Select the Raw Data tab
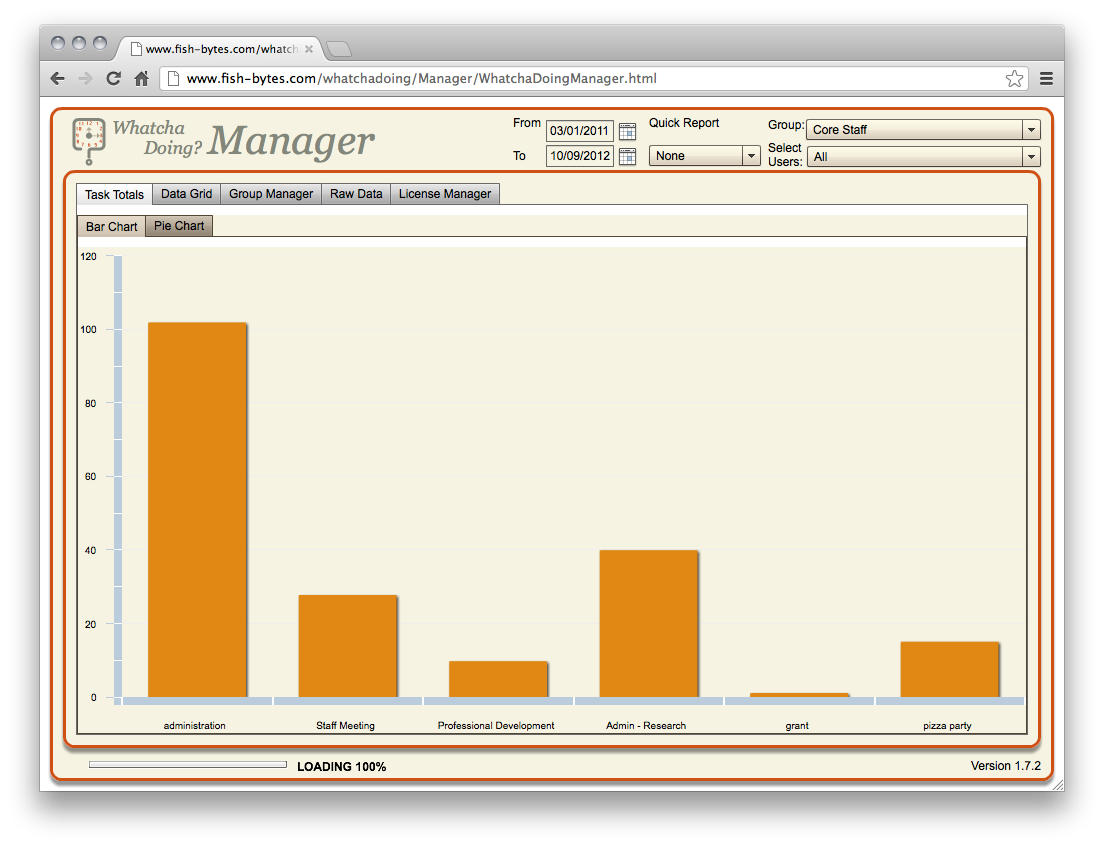Screen dimensions: 1104x846 356,194
